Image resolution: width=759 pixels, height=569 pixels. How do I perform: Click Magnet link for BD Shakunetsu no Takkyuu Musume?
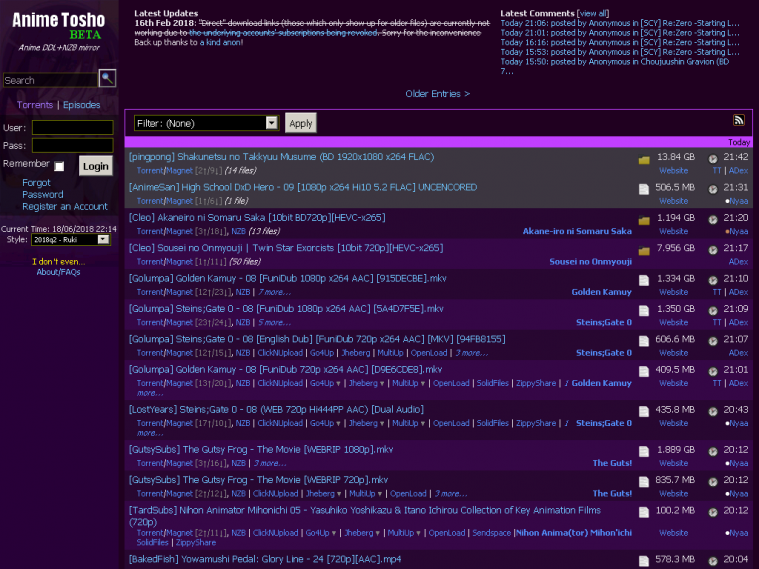(x=180, y=170)
